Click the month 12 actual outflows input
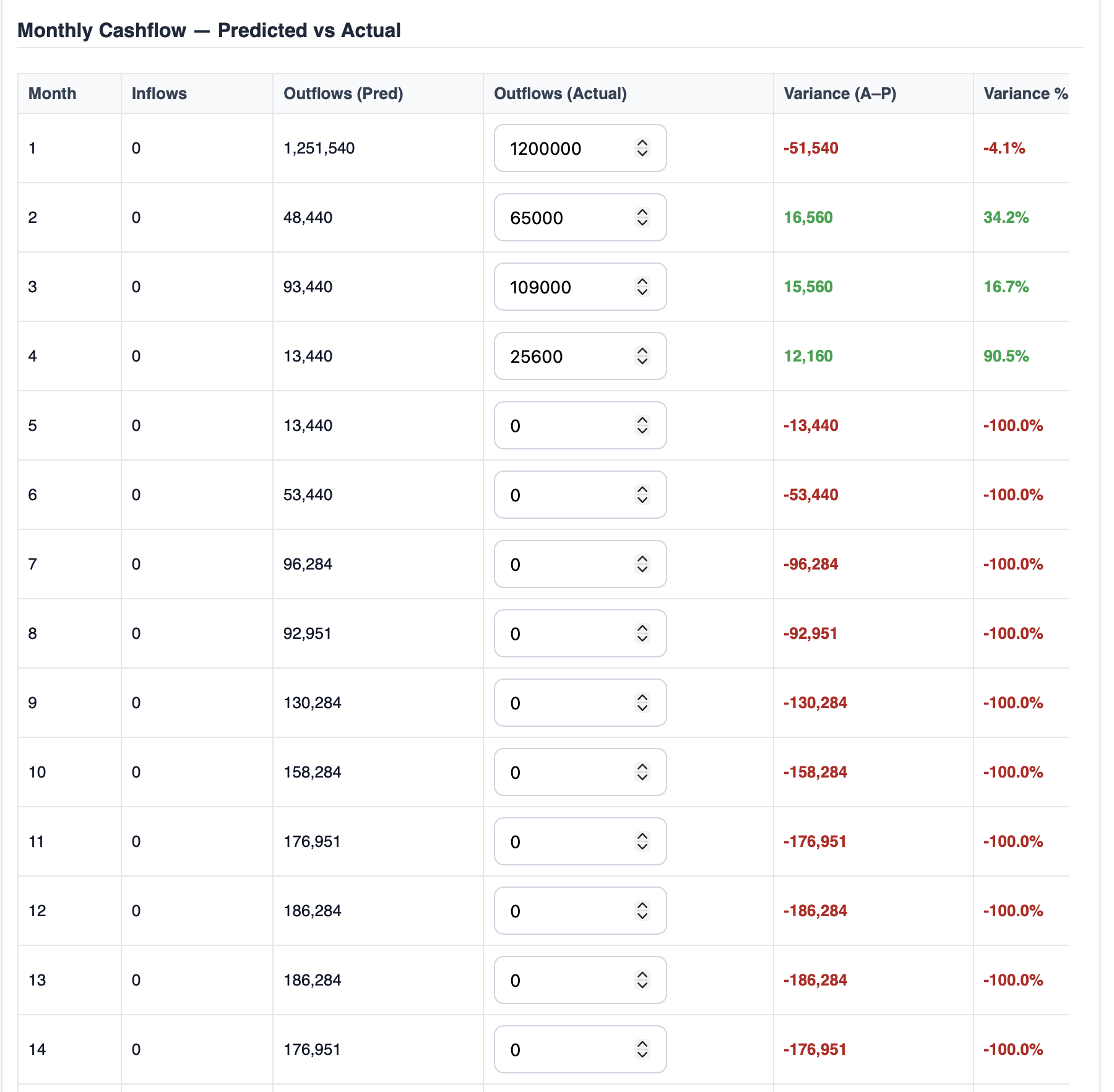Screen dimensions: 1114x1092 [x=580, y=911]
